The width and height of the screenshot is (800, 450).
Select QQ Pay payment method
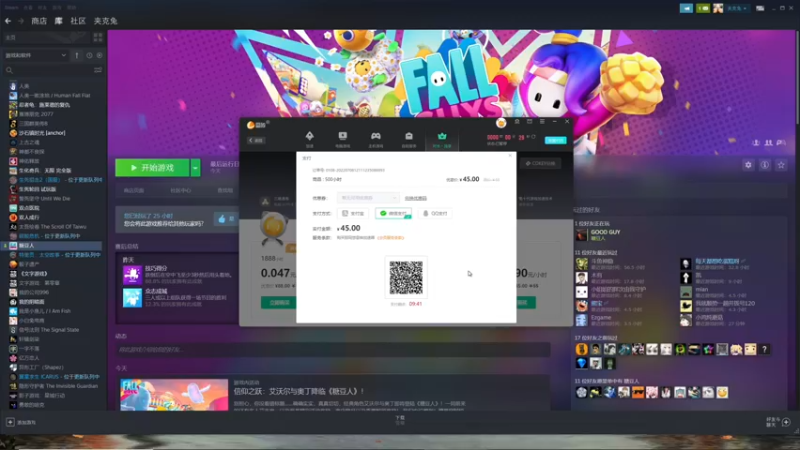pos(435,213)
